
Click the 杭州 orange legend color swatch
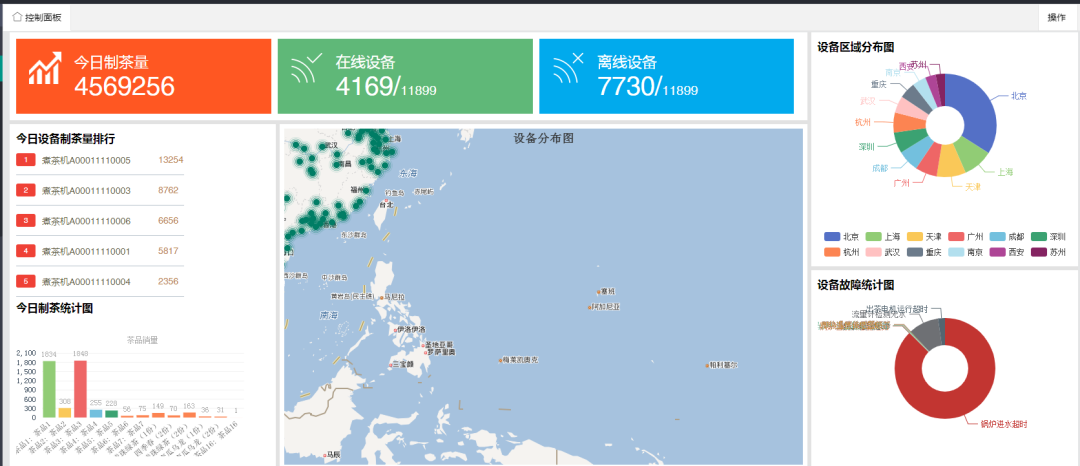(x=831, y=252)
